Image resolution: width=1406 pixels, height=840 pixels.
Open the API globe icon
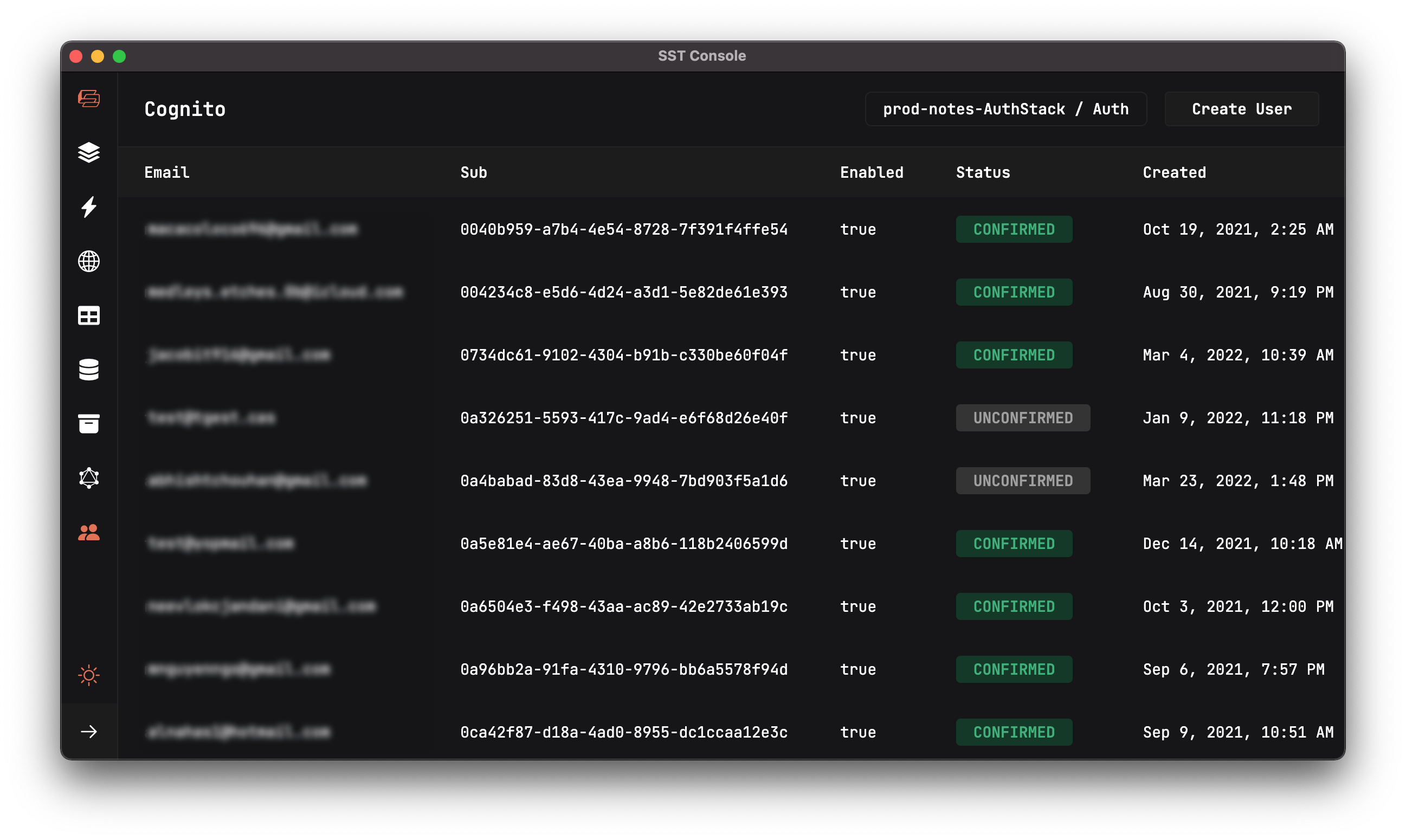(x=89, y=262)
